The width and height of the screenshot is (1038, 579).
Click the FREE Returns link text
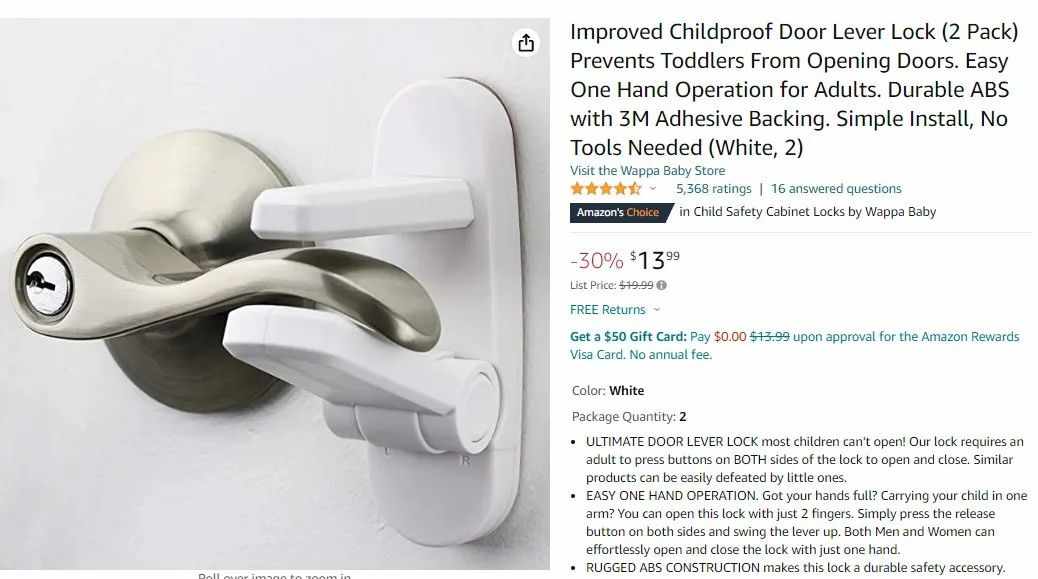coord(608,310)
